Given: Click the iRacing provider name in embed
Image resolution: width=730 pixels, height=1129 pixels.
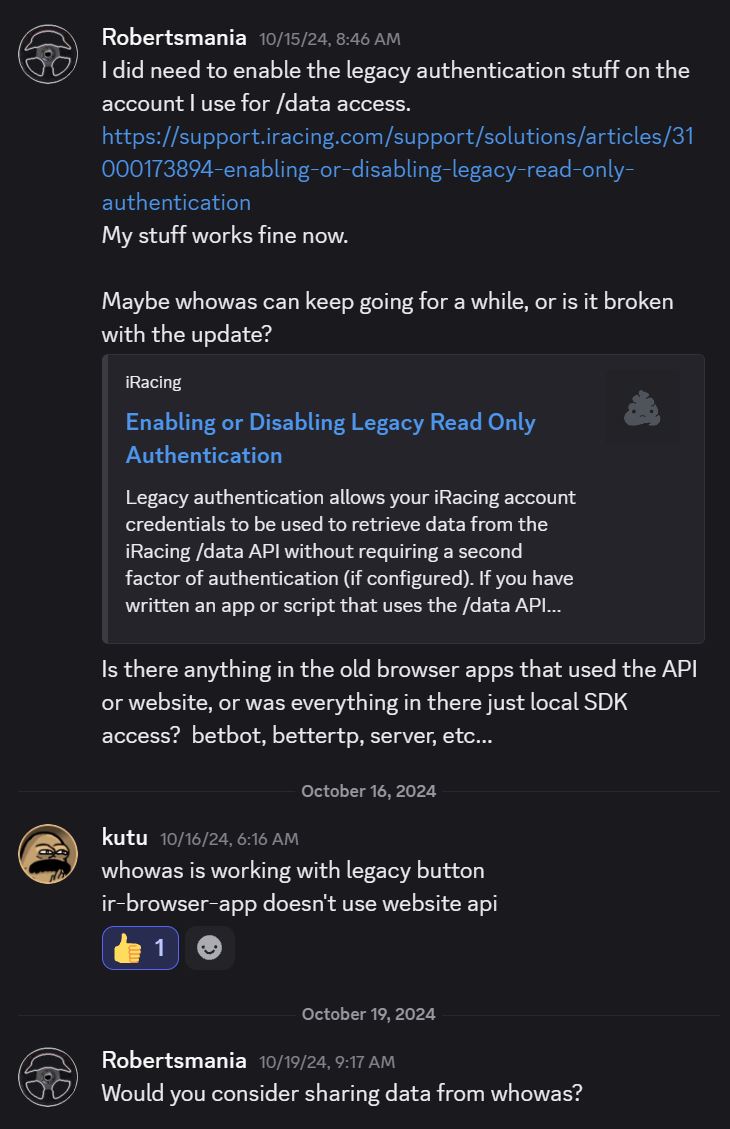Looking at the screenshot, I should pos(153,382).
